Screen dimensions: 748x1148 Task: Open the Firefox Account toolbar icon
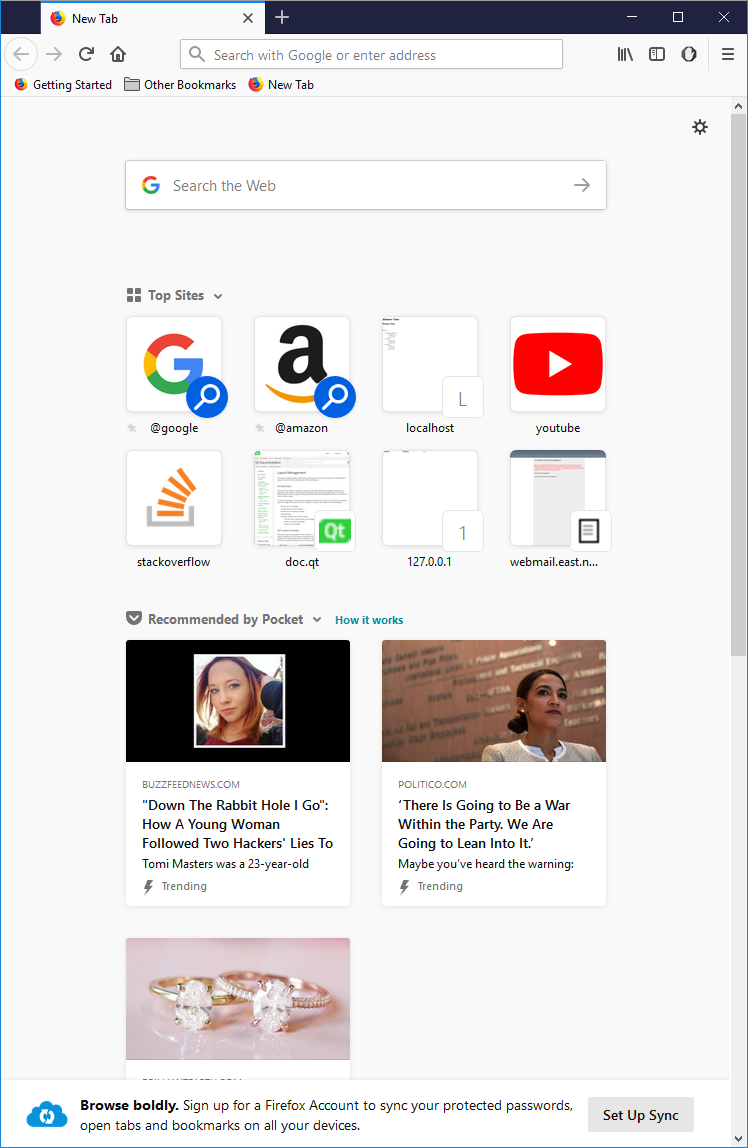(689, 54)
